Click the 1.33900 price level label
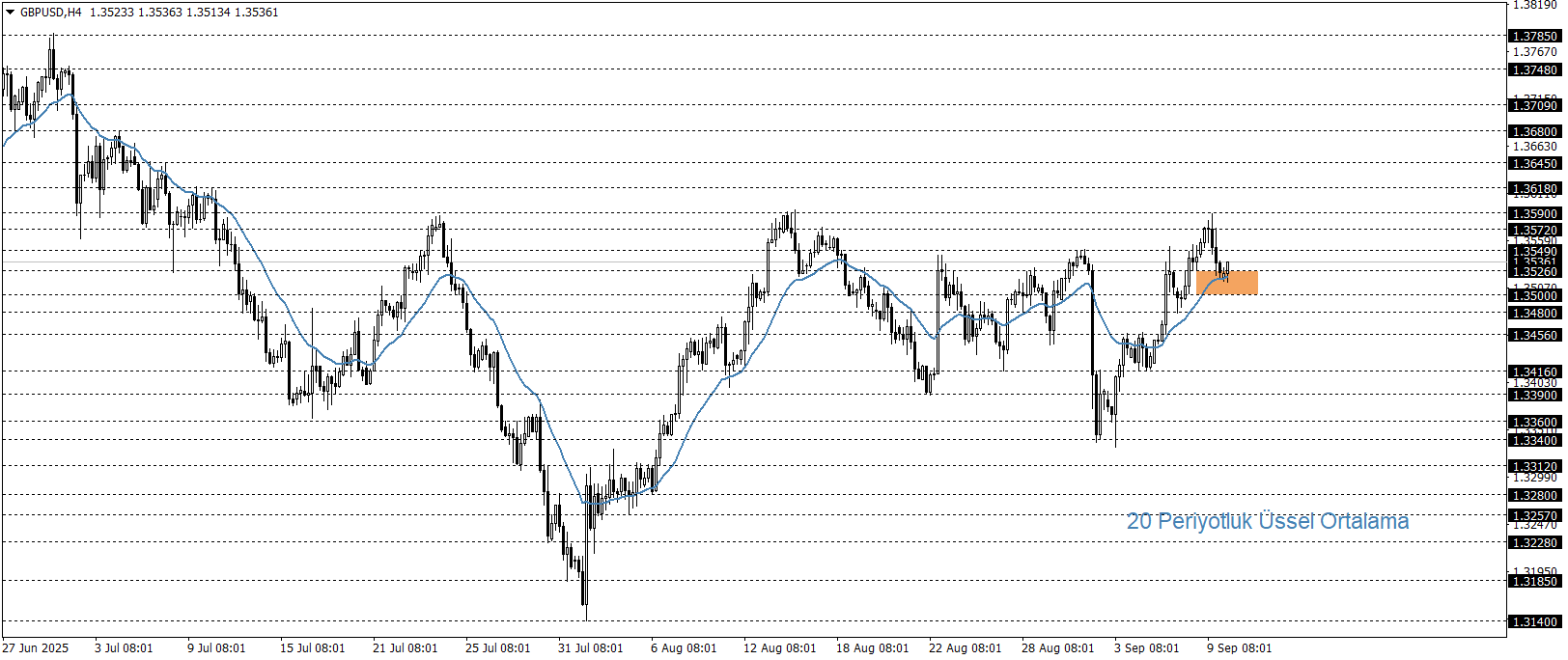The width and height of the screenshot is (1568, 660). tap(1534, 396)
